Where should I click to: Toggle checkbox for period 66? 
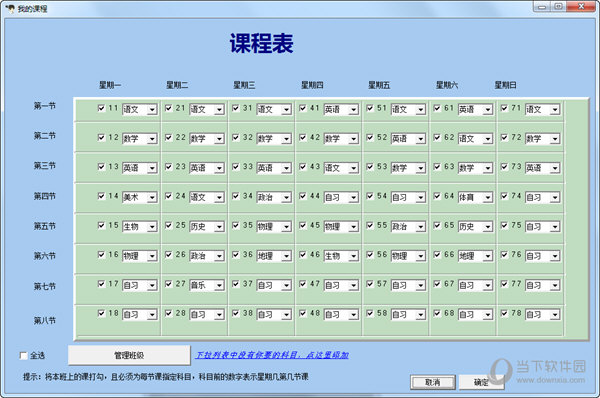[x=437, y=255]
